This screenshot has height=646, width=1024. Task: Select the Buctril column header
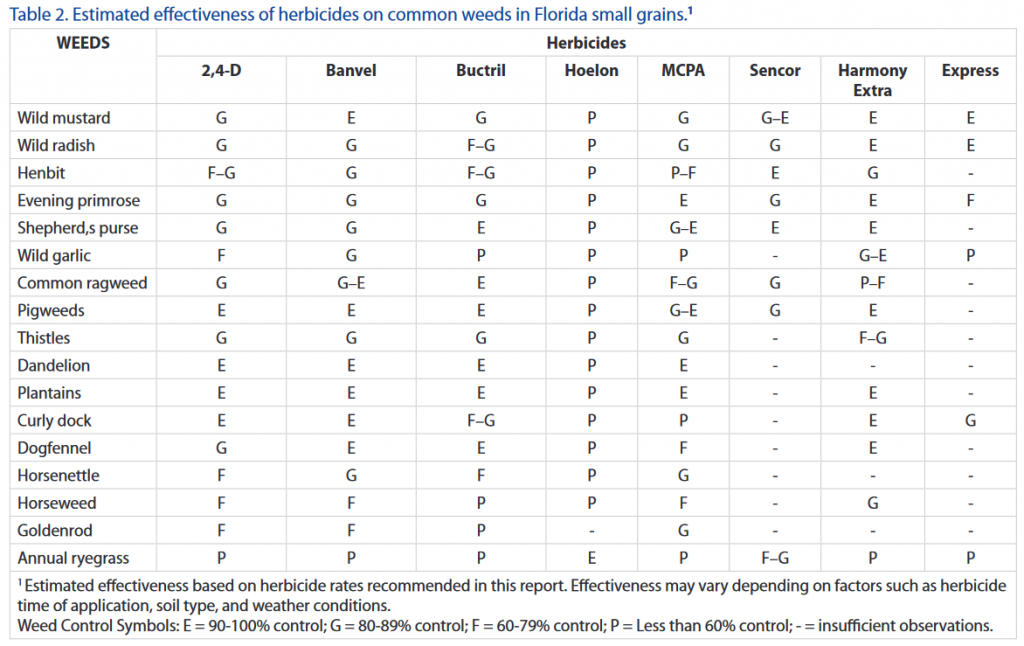pos(480,71)
